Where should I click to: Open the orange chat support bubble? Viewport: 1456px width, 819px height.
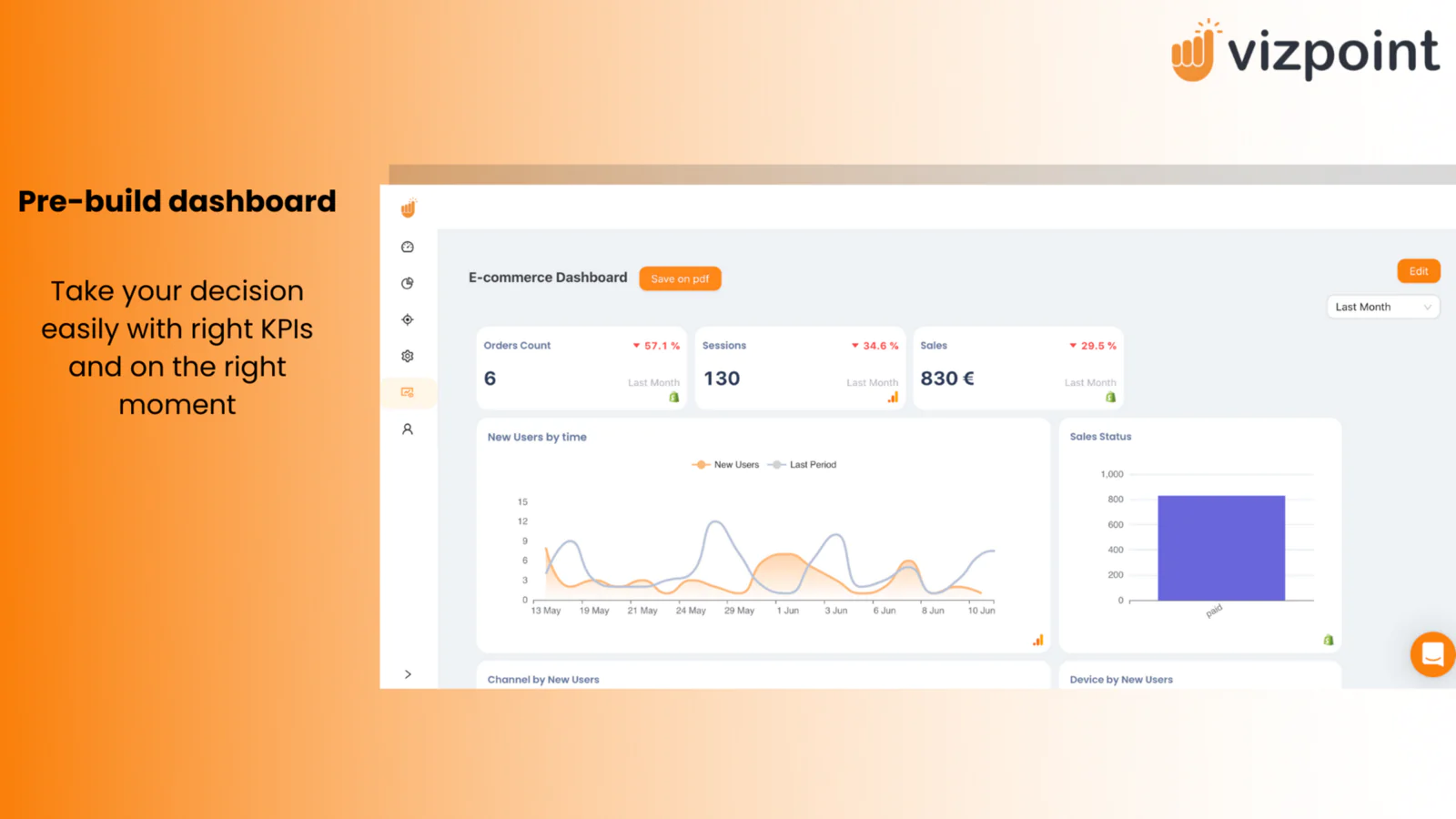click(x=1432, y=654)
